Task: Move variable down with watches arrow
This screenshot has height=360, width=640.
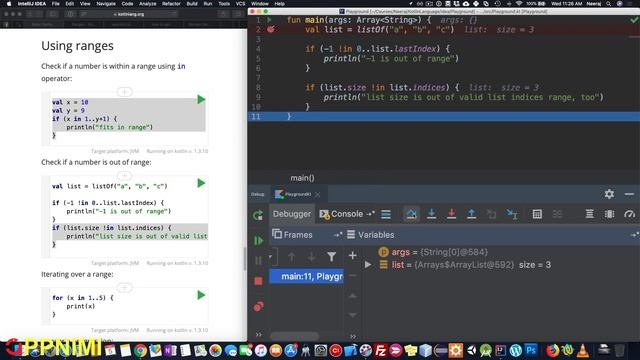Action: pyautogui.click(x=353, y=315)
